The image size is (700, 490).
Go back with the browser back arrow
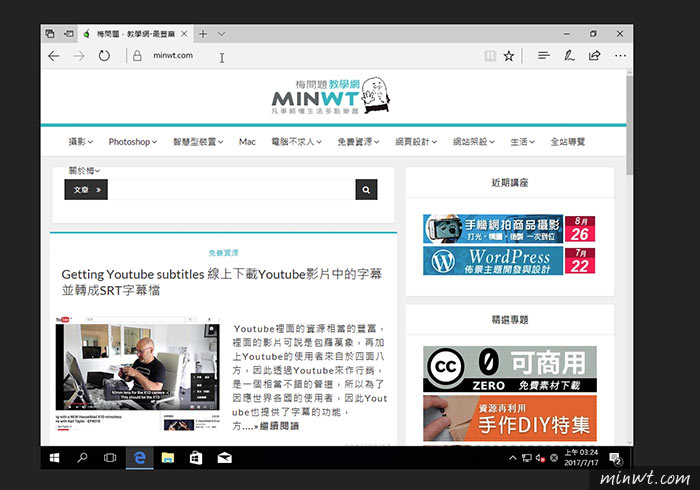click(x=54, y=56)
